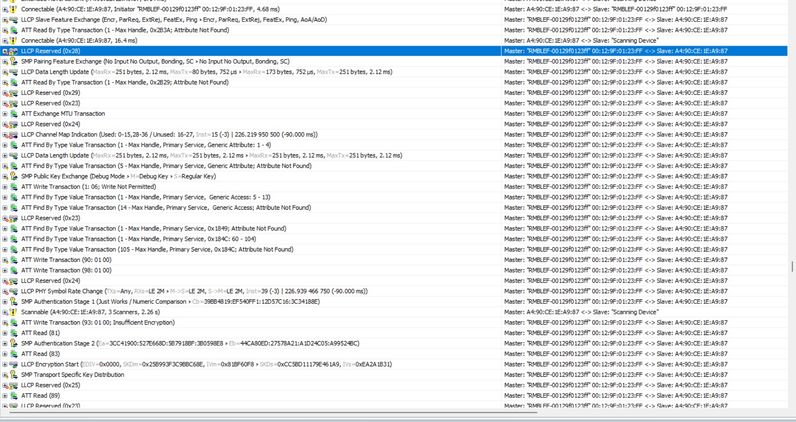Viewport: 796px width, 422px height.
Task: Click the LLCP Slave Feature Exchange packet icon
Action: pyautogui.click(x=13, y=20)
